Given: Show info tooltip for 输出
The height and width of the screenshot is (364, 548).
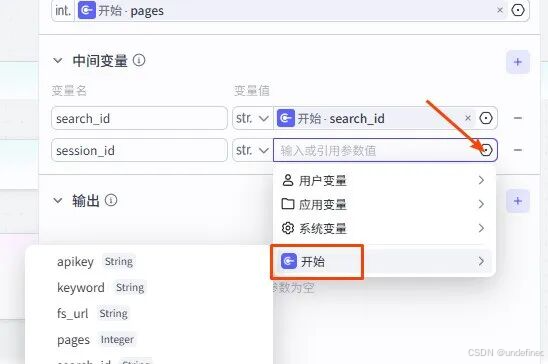Looking at the screenshot, I should click(111, 200).
